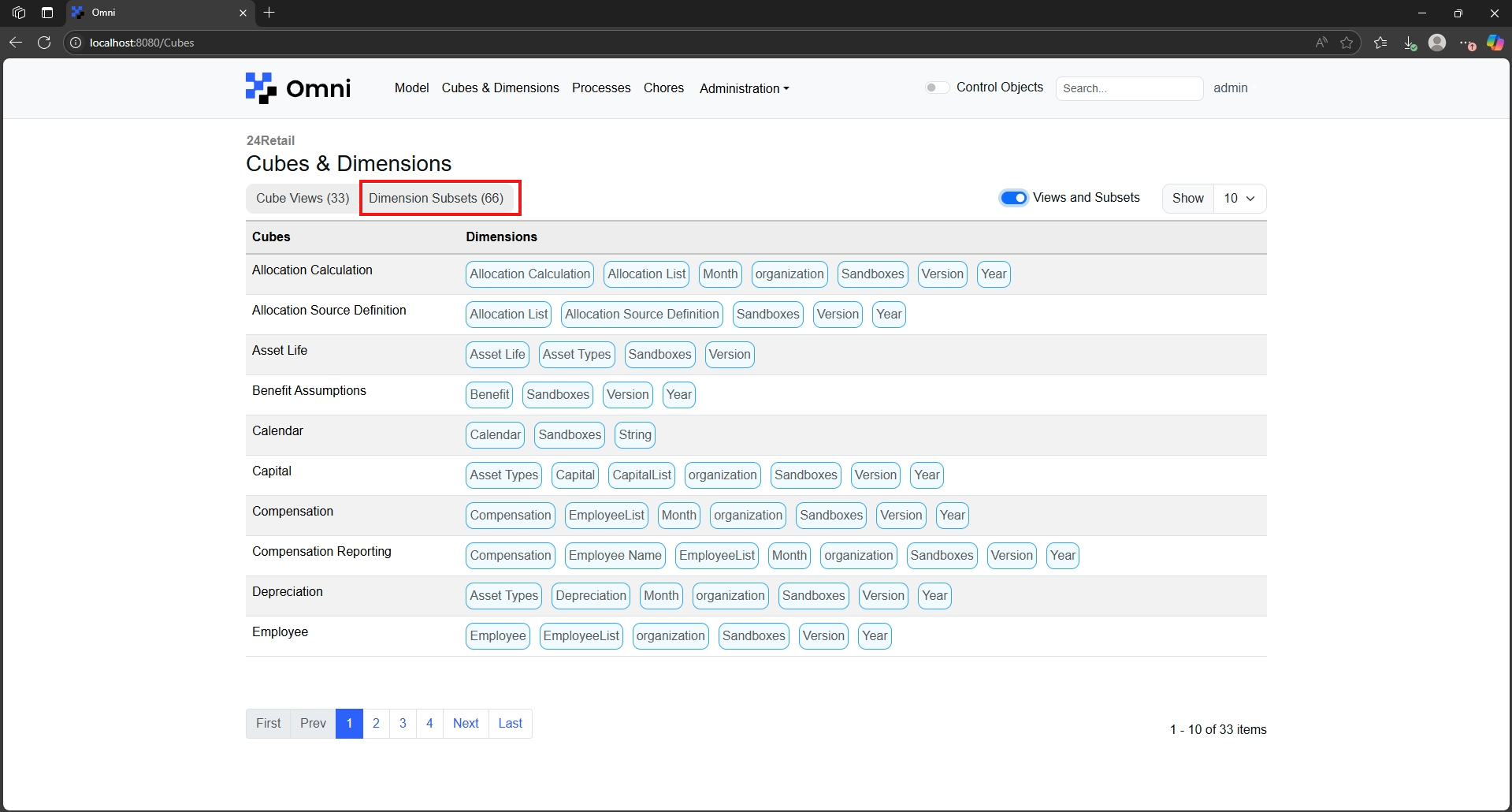Switch to Dimension Subsets (66) tab
The height and width of the screenshot is (812, 1512).
pyautogui.click(x=437, y=198)
